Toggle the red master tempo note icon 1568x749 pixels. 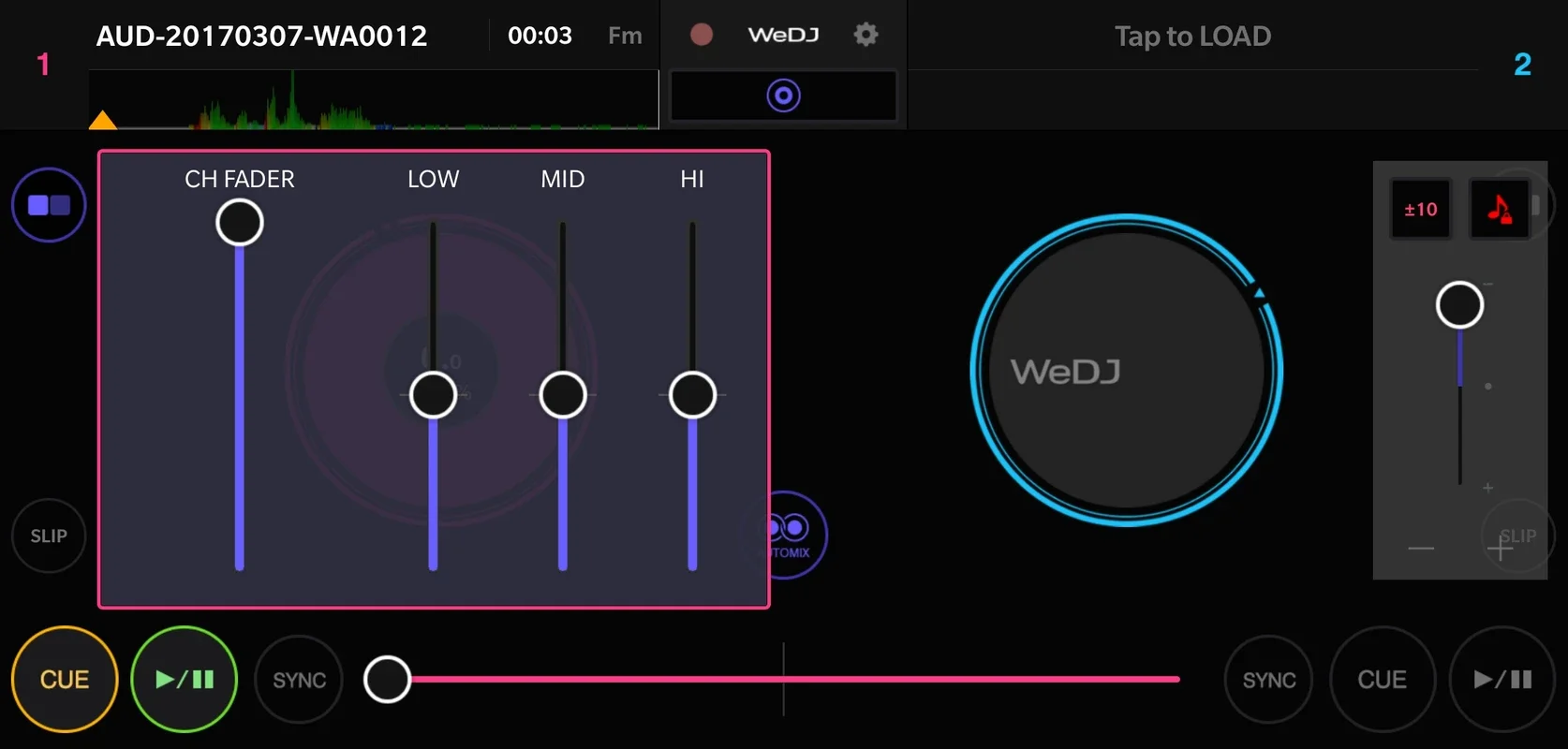(1499, 209)
